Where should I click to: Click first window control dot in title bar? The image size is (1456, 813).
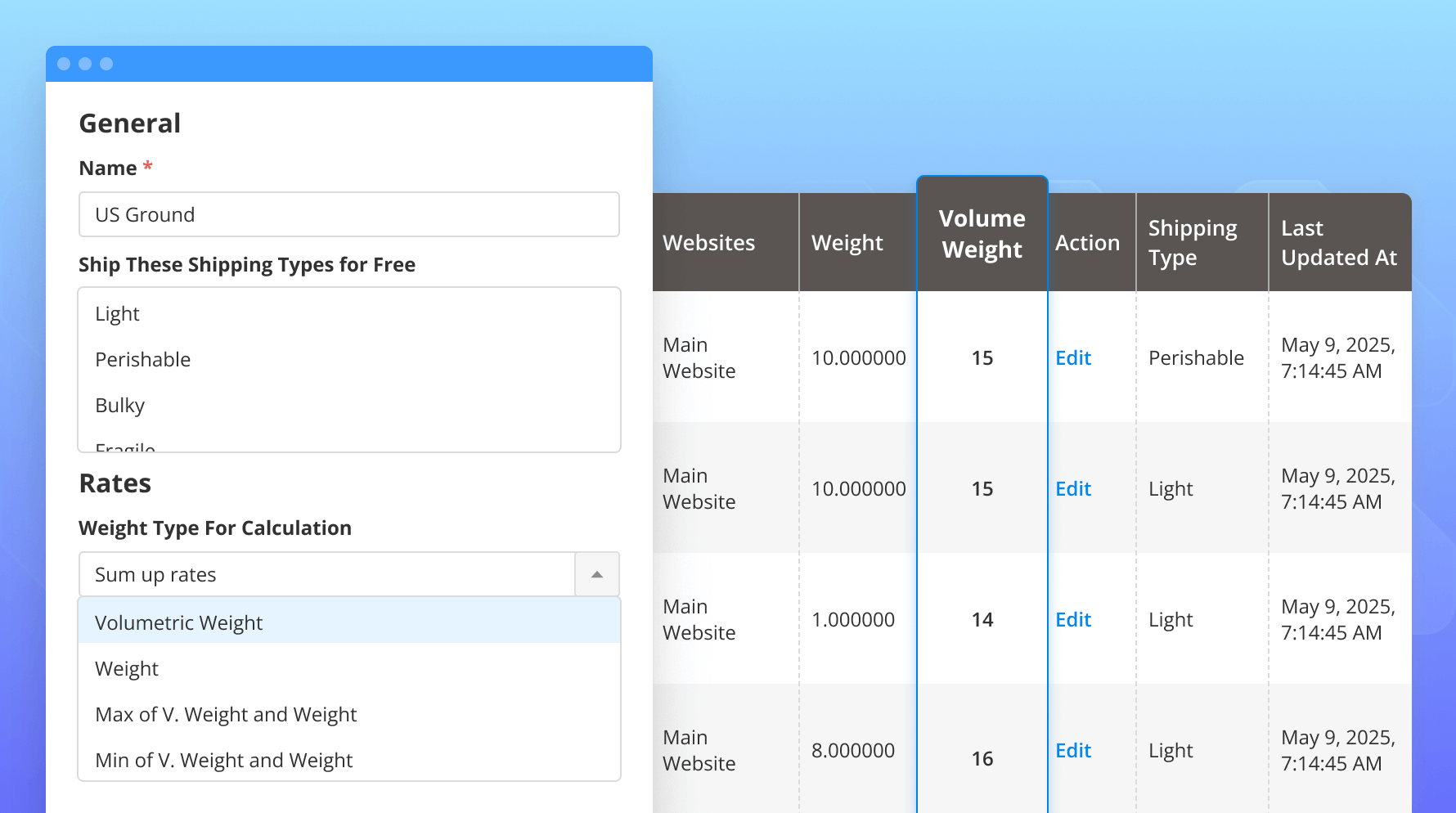pyautogui.click(x=64, y=64)
